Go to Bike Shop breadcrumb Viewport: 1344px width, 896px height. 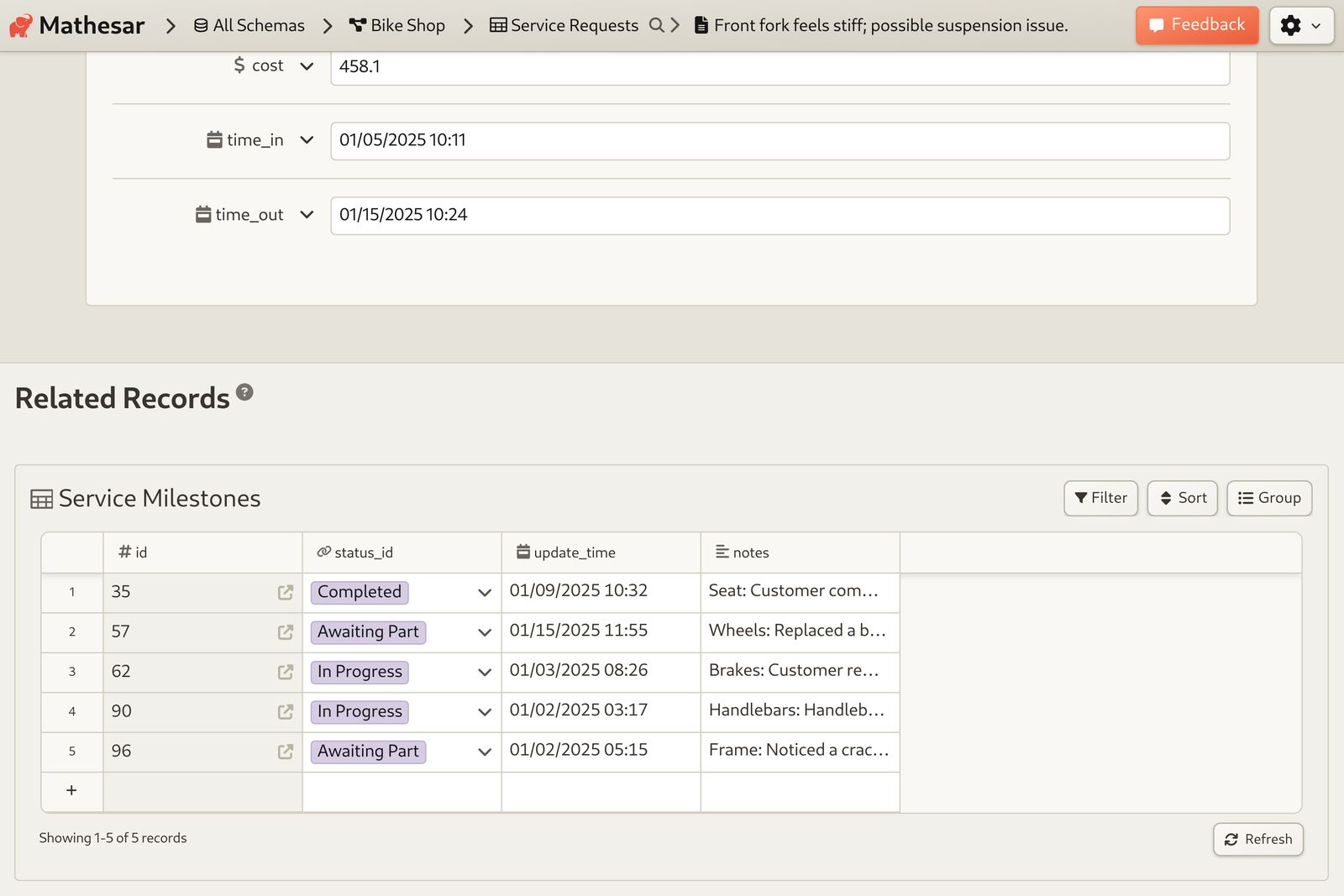pos(397,25)
